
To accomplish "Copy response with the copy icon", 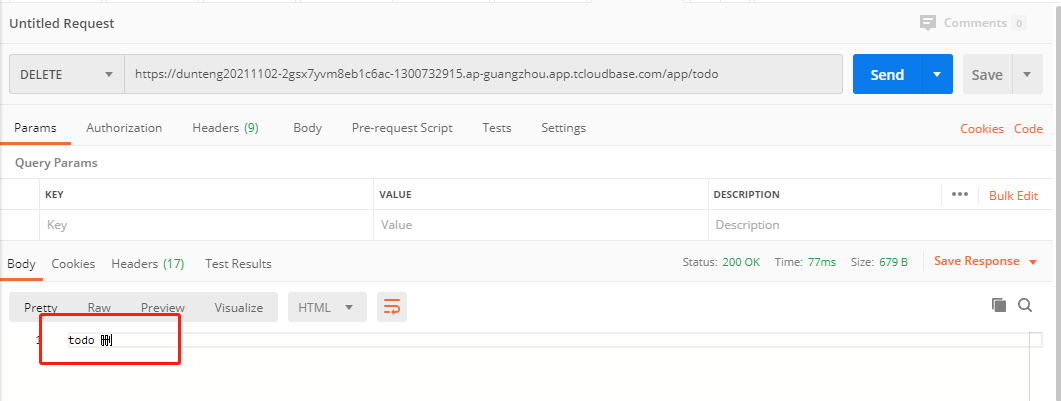I will [x=999, y=305].
